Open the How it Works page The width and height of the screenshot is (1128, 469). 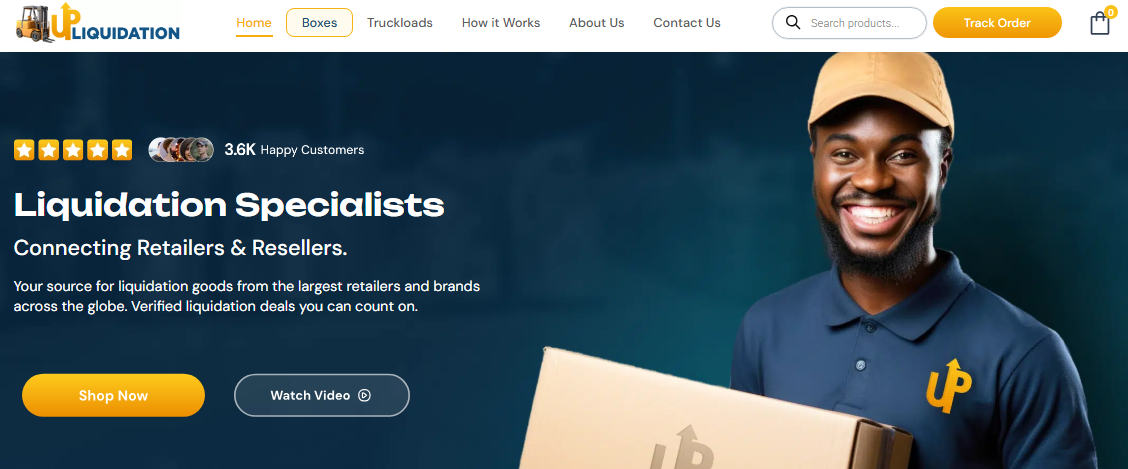point(501,22)
